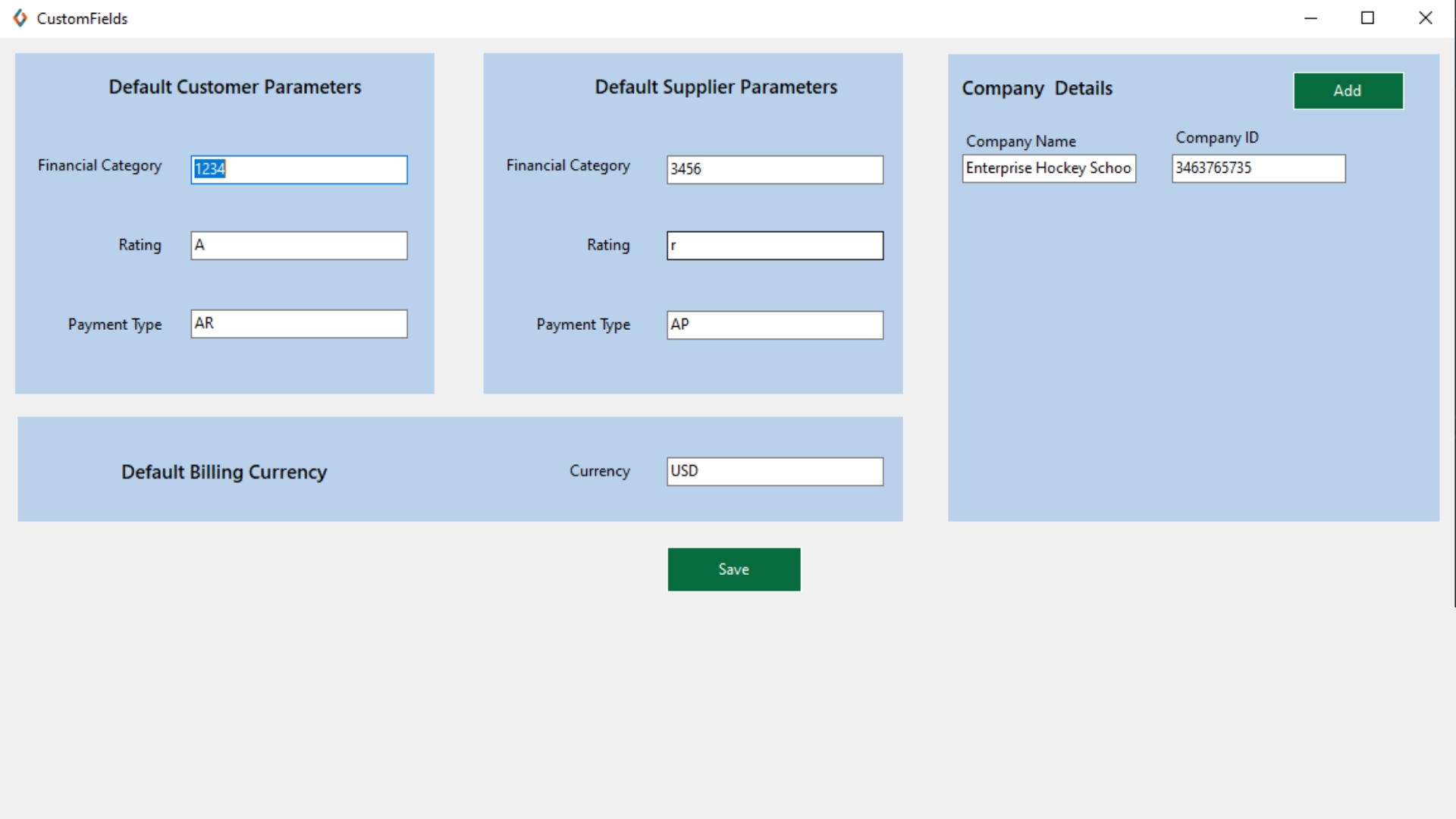Viewport: 1456px width, 819px height.
Task: Select the Financial Category field for customers
Action: tap(298, 168)
